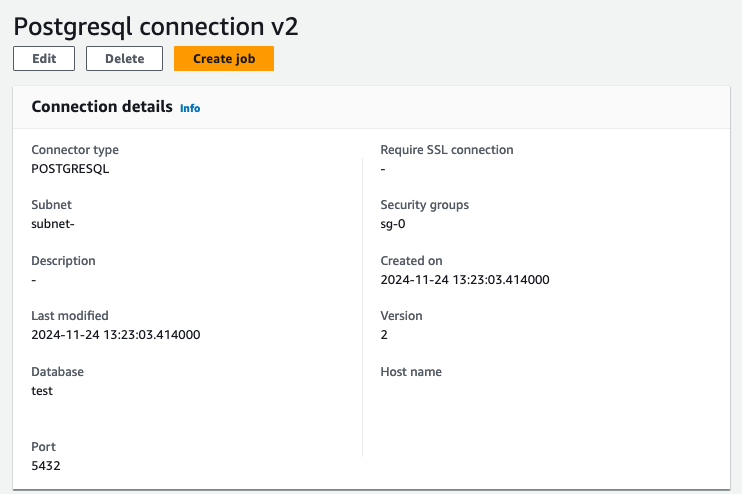Select the port number 5432

tap(46, 466)
